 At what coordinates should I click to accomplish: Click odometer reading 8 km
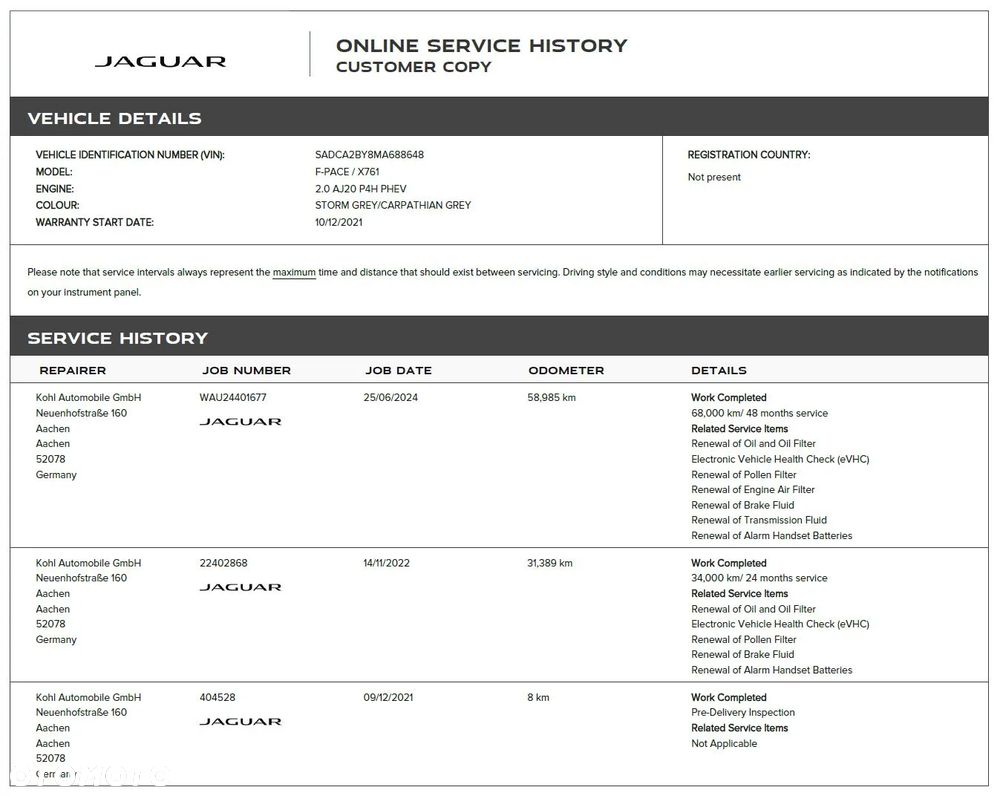[538, 698]
